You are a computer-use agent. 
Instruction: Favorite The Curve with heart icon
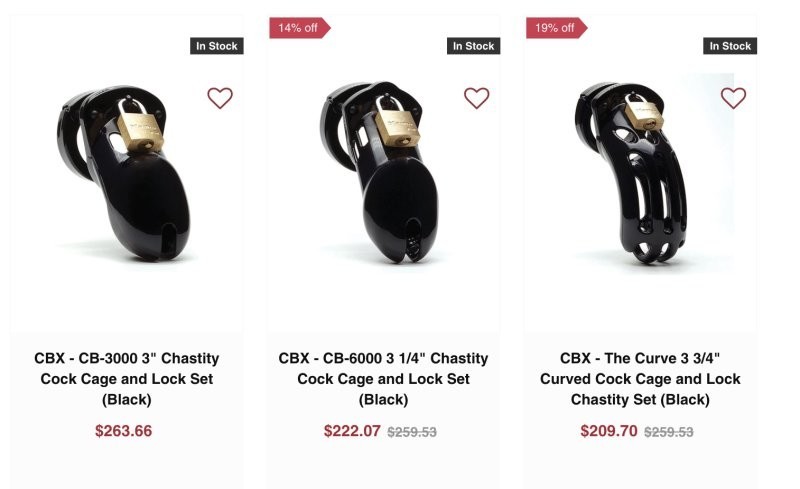pyautogui.click(x=734, y=98)
